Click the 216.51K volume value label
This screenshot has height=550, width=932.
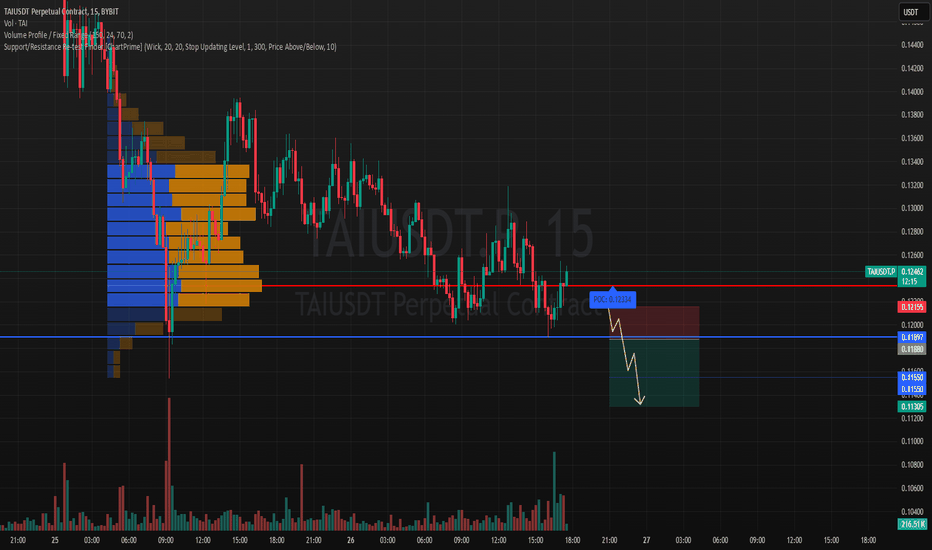(912, 524)
